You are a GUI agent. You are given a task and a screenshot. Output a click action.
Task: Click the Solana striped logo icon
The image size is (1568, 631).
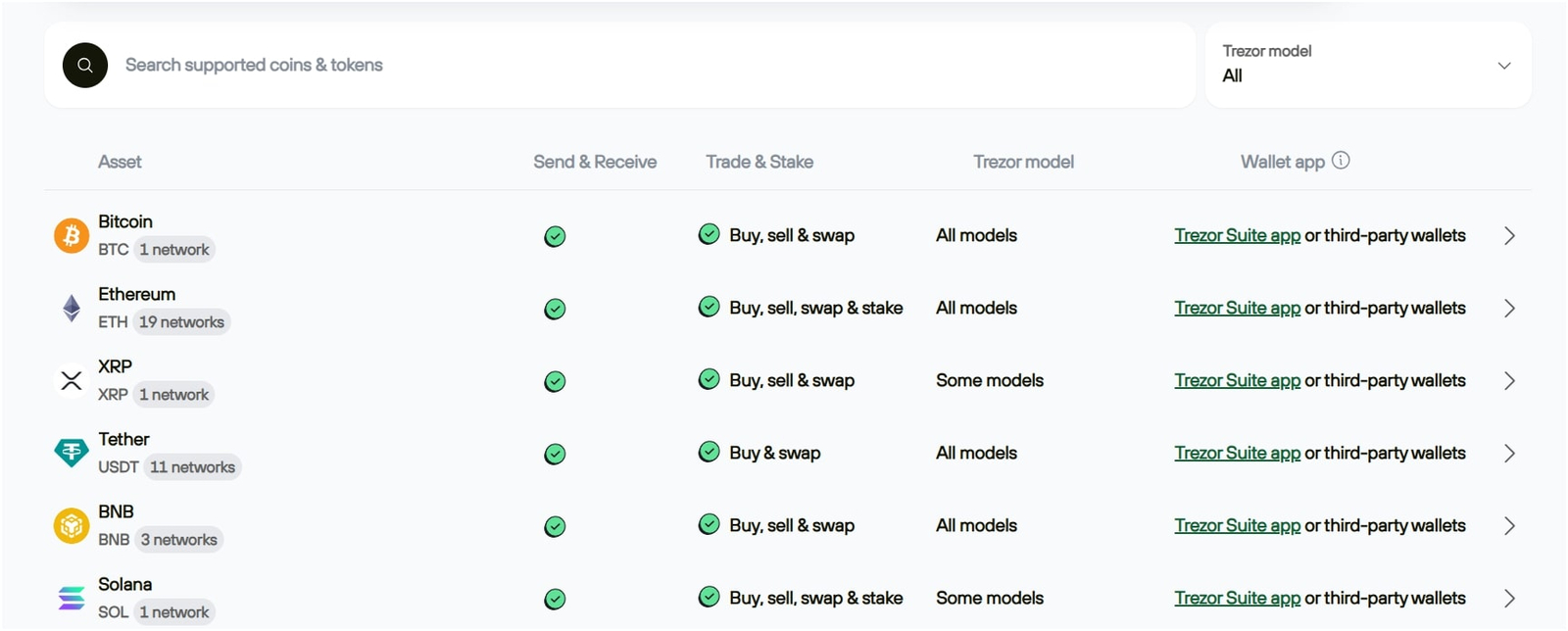[72, 598]
